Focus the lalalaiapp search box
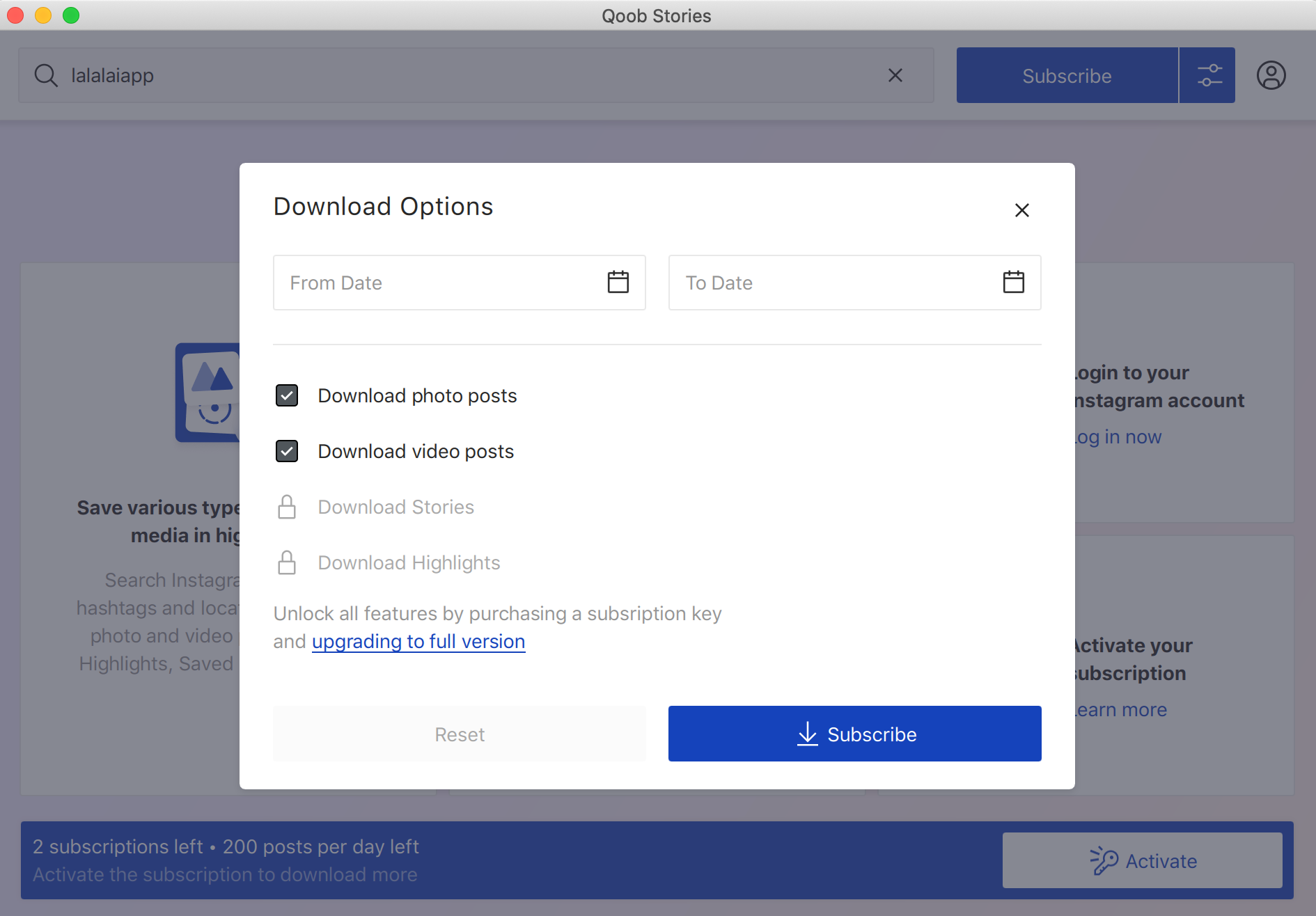The width and height of the screenshot is (1316, 916). click(x=476, y=75)
